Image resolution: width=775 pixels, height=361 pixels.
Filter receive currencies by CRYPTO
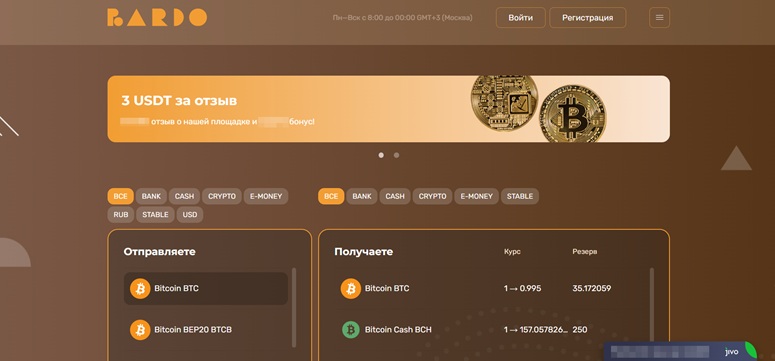coord(432,196)
